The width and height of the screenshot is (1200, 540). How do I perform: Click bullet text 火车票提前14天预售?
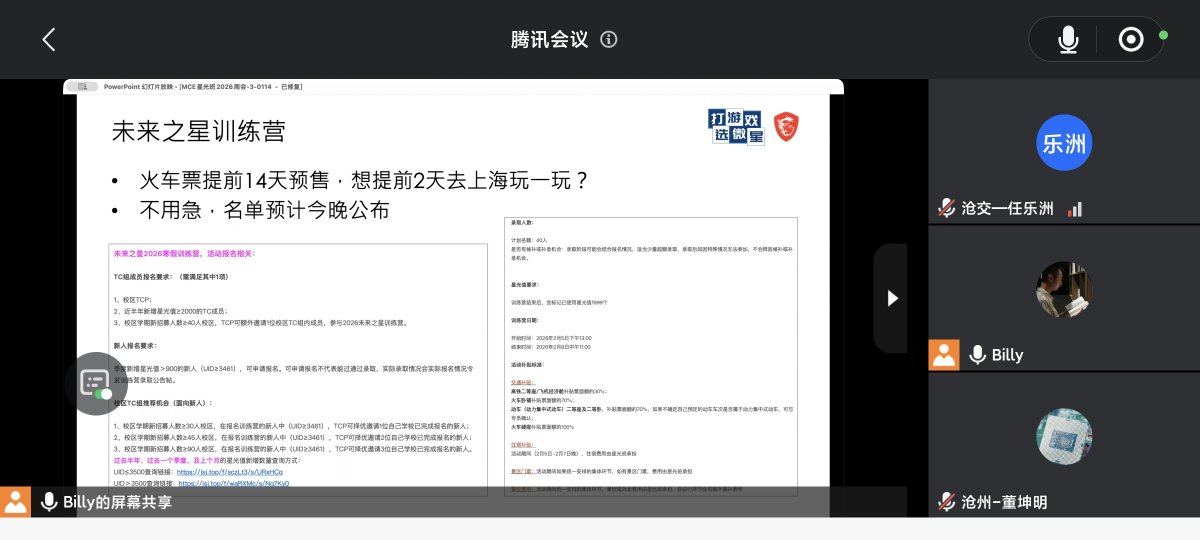235,181
